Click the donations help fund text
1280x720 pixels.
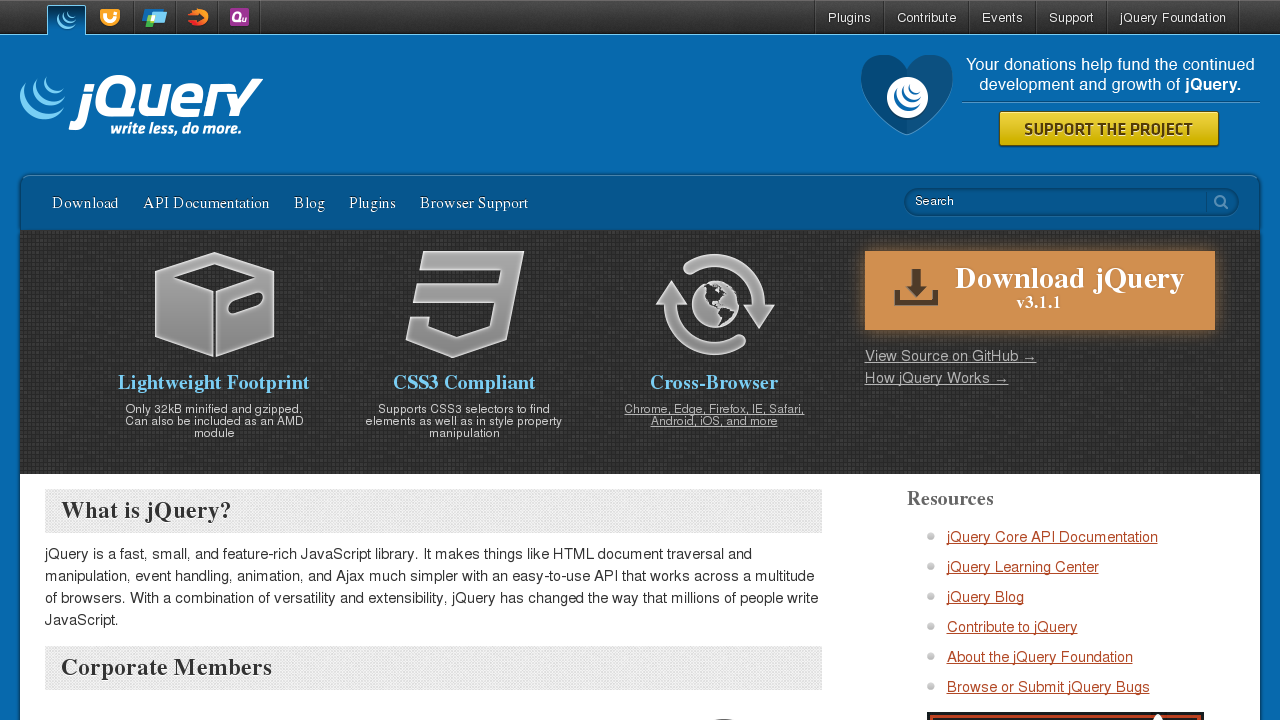(1110, 74)
